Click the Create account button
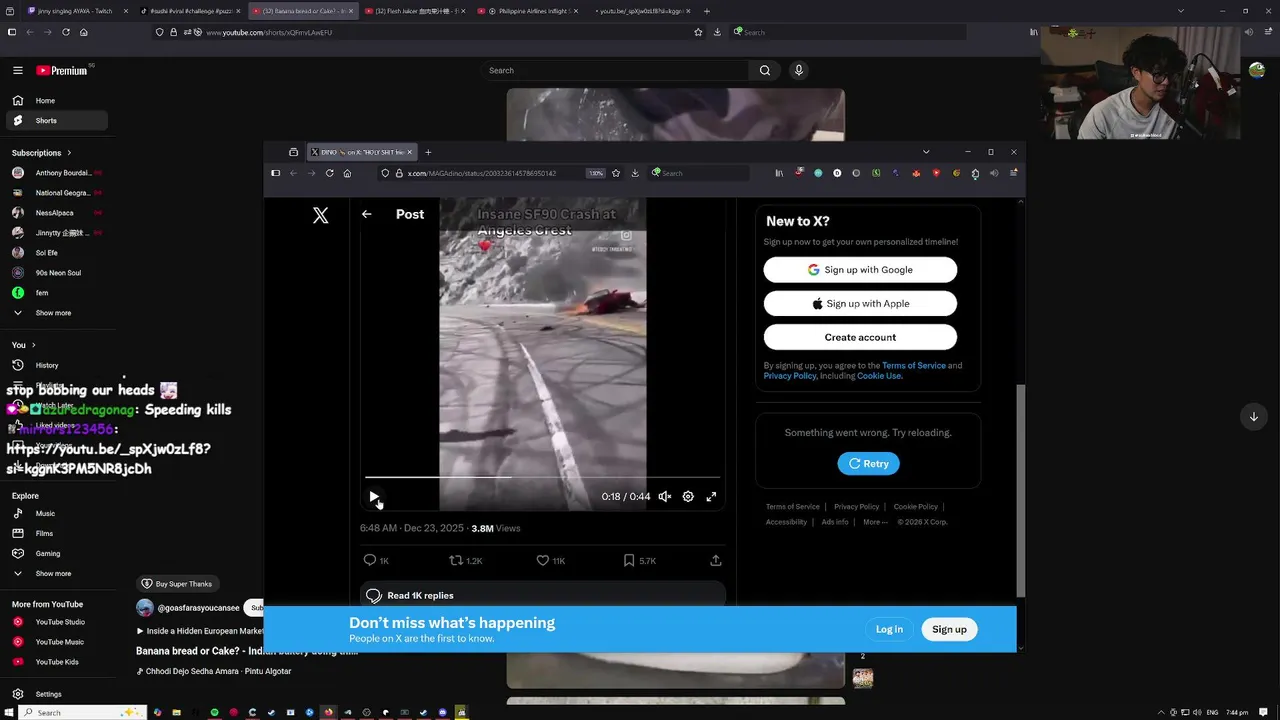1280x720 pixels. click(x=860, y=337)
